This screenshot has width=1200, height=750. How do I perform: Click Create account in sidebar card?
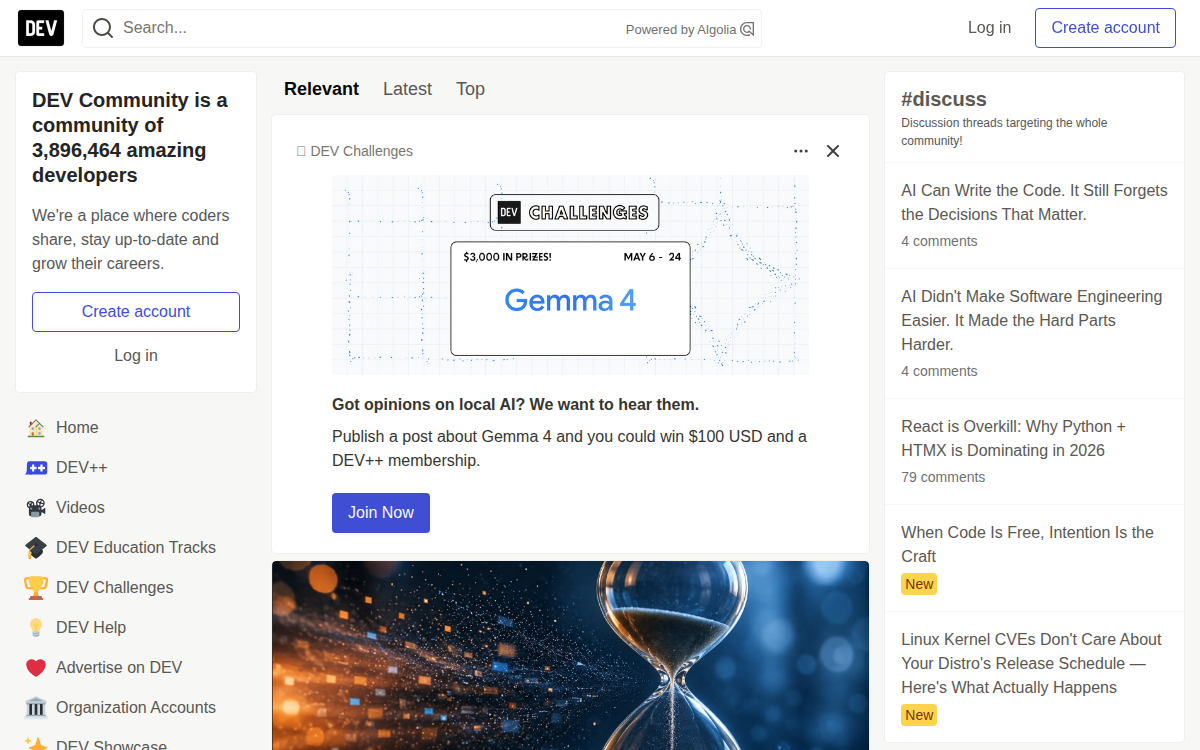[136, 312]
